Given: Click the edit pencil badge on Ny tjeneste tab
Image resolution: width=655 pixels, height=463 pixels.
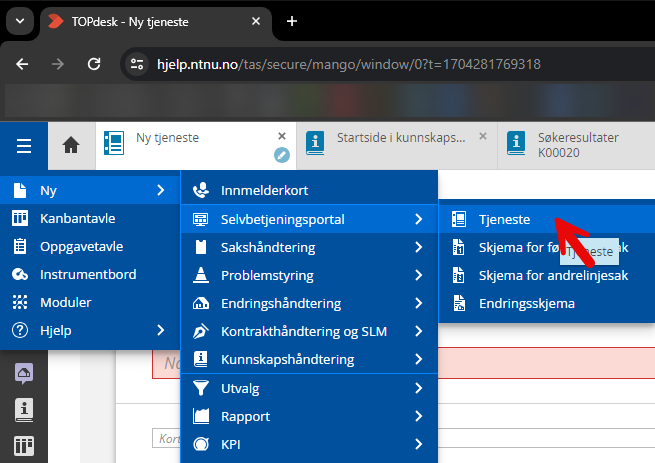Looking at the screenshot, I should (x=282, y=155).
